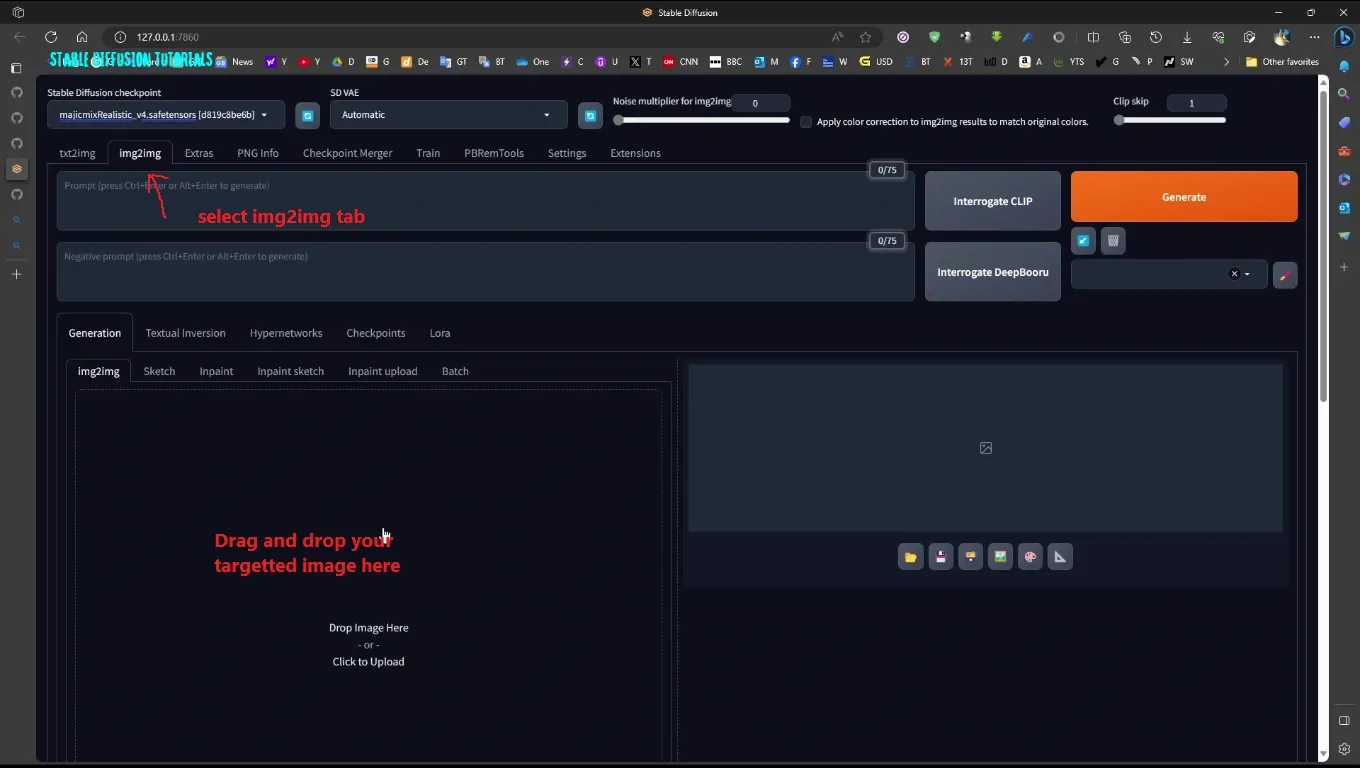Open the edit styles paintbrush icon
1360x768 pixels.
[x=1285, y=275]
